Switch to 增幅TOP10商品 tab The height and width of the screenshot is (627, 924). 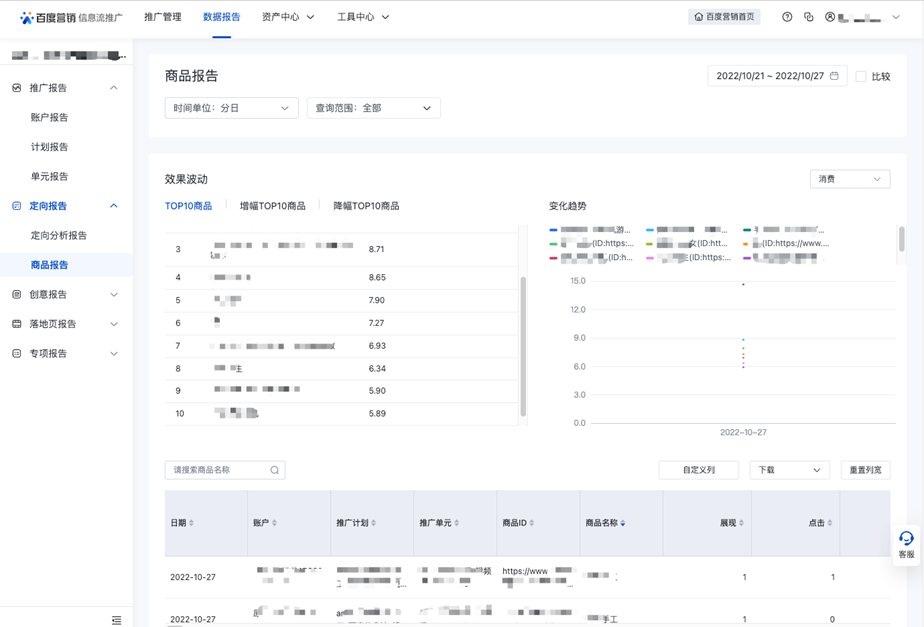(x=272, y=206)
